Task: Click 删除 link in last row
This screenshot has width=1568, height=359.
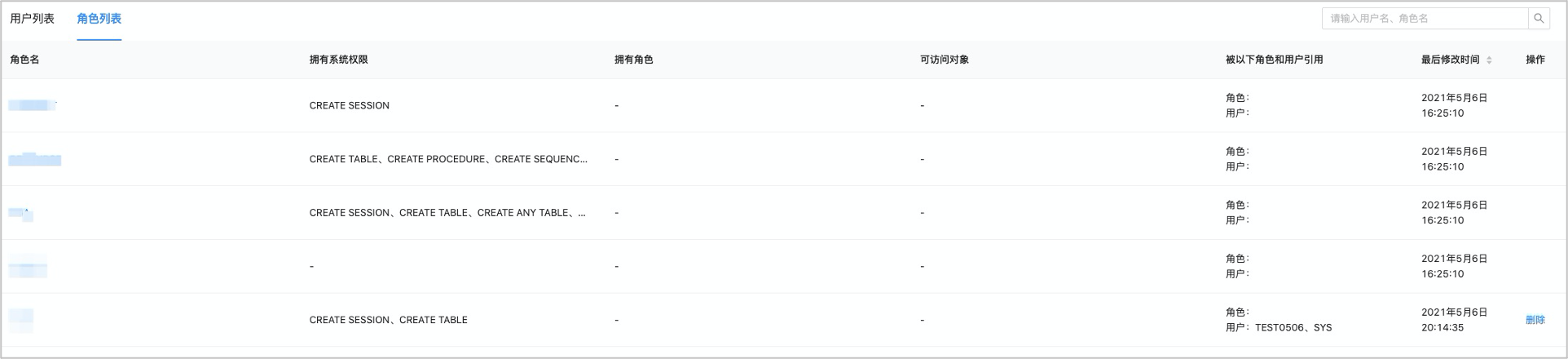Action: point(1535,320)
